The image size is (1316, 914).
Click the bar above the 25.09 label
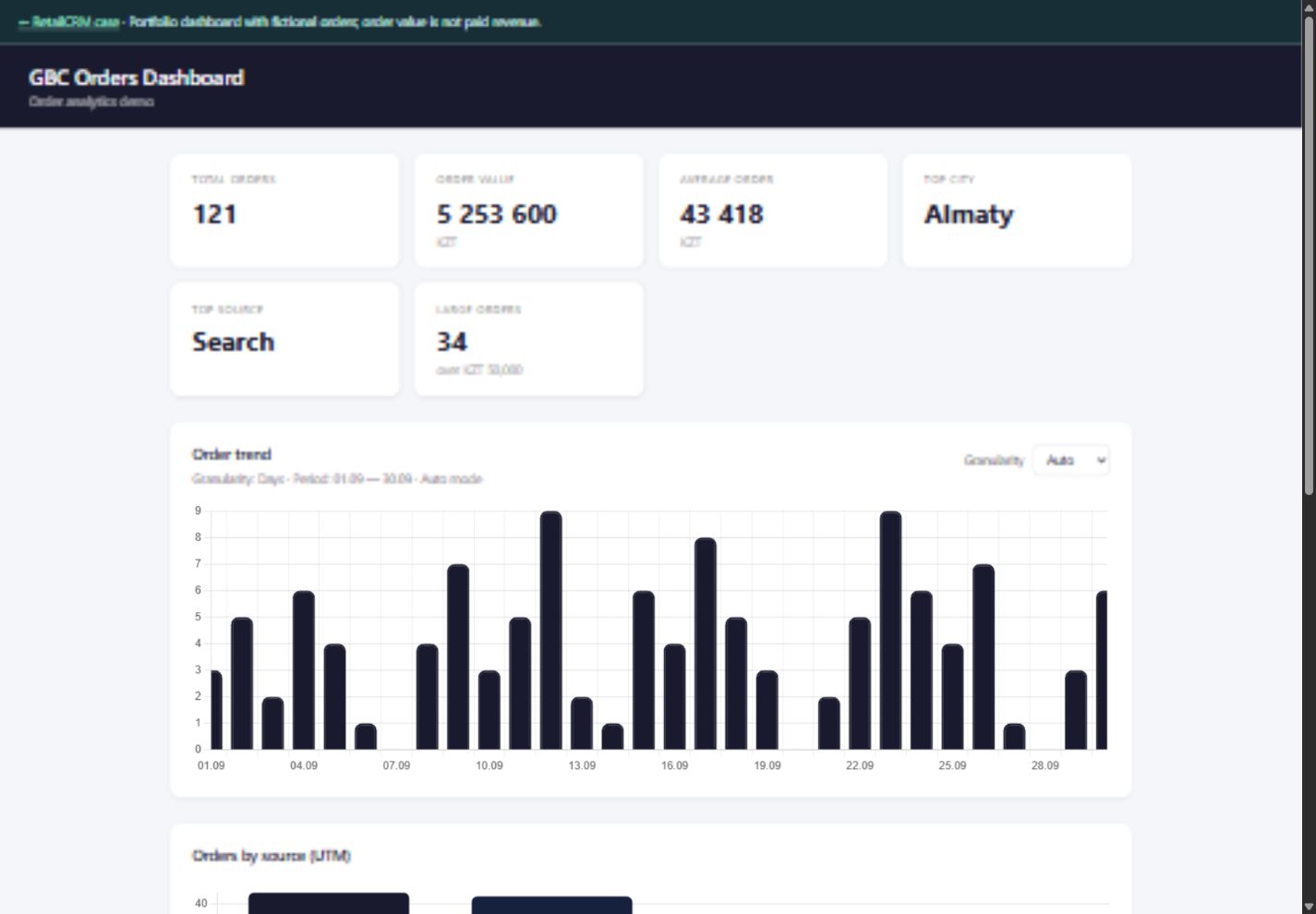(x=952, y=697)
